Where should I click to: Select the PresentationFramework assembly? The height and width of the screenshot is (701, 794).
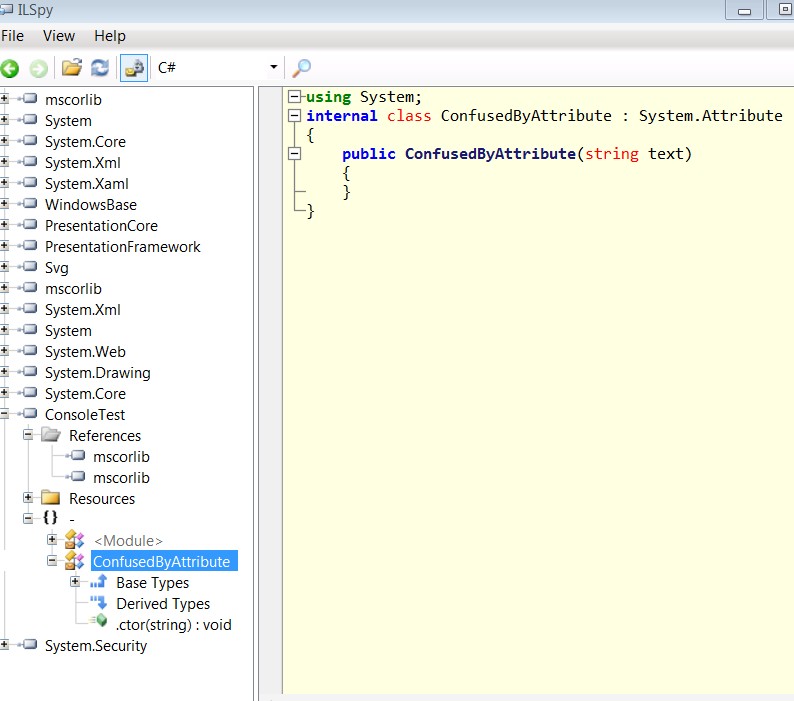123,247
